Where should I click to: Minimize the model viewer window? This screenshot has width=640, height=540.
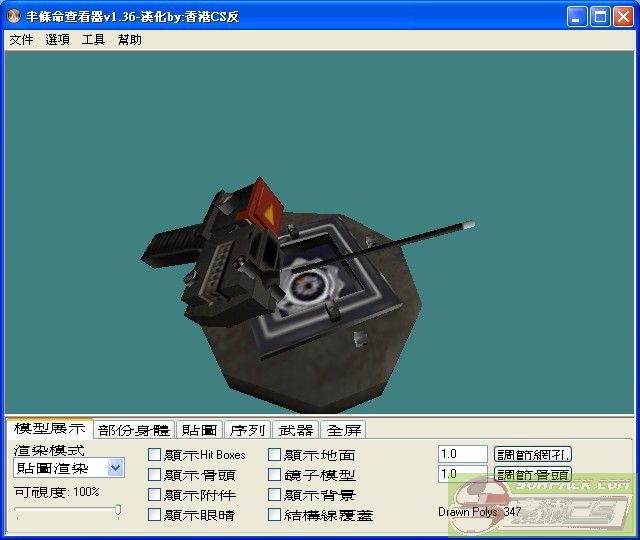(576, 17)
